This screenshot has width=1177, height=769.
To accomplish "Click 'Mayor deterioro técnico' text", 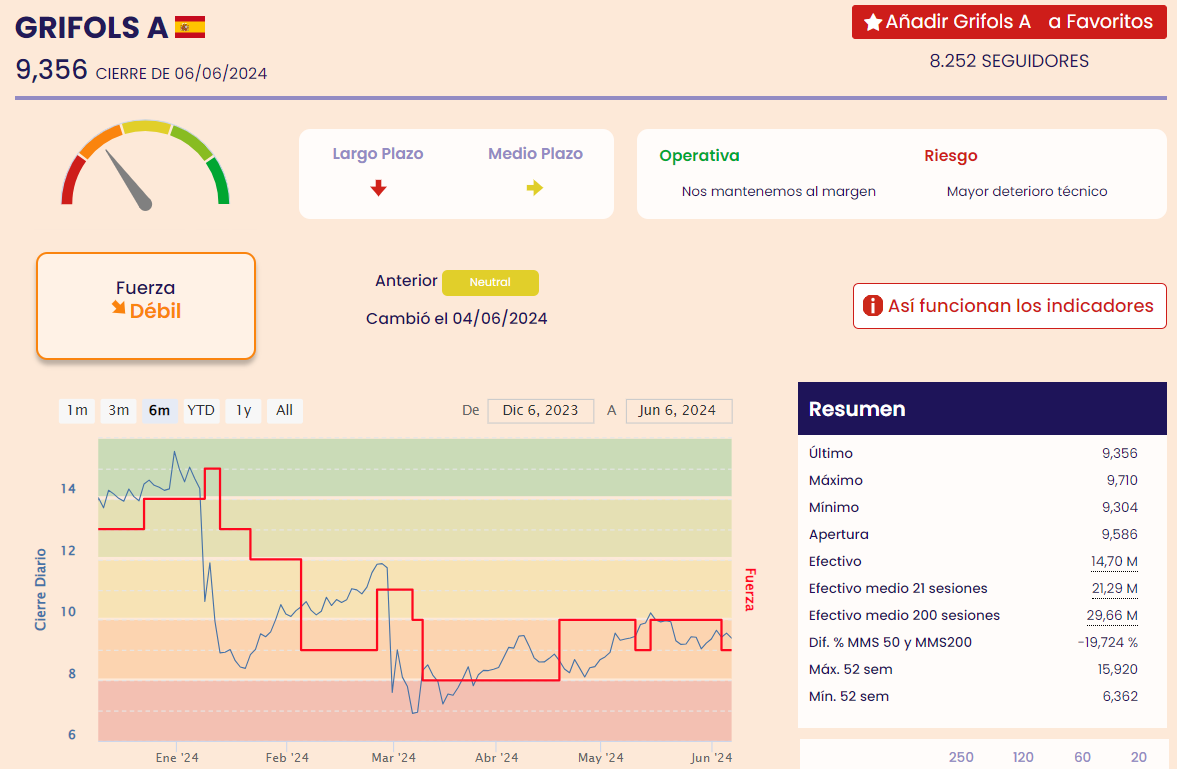I will tap(1027, 191).
